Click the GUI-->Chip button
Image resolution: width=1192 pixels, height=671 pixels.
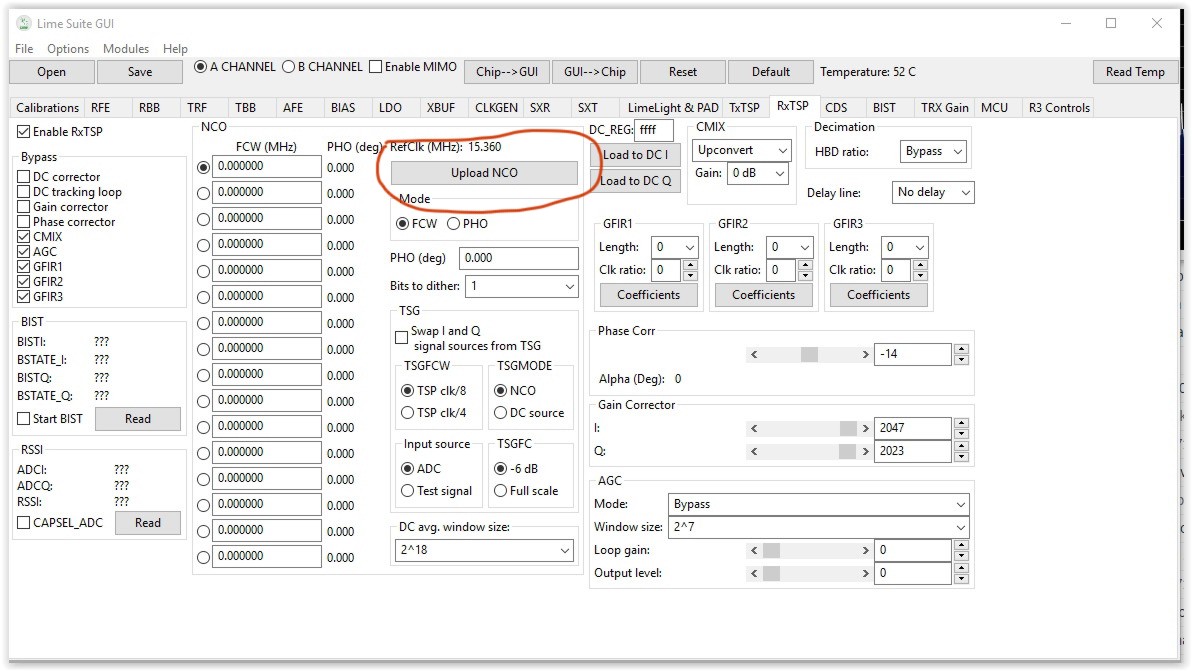[594, 72]
